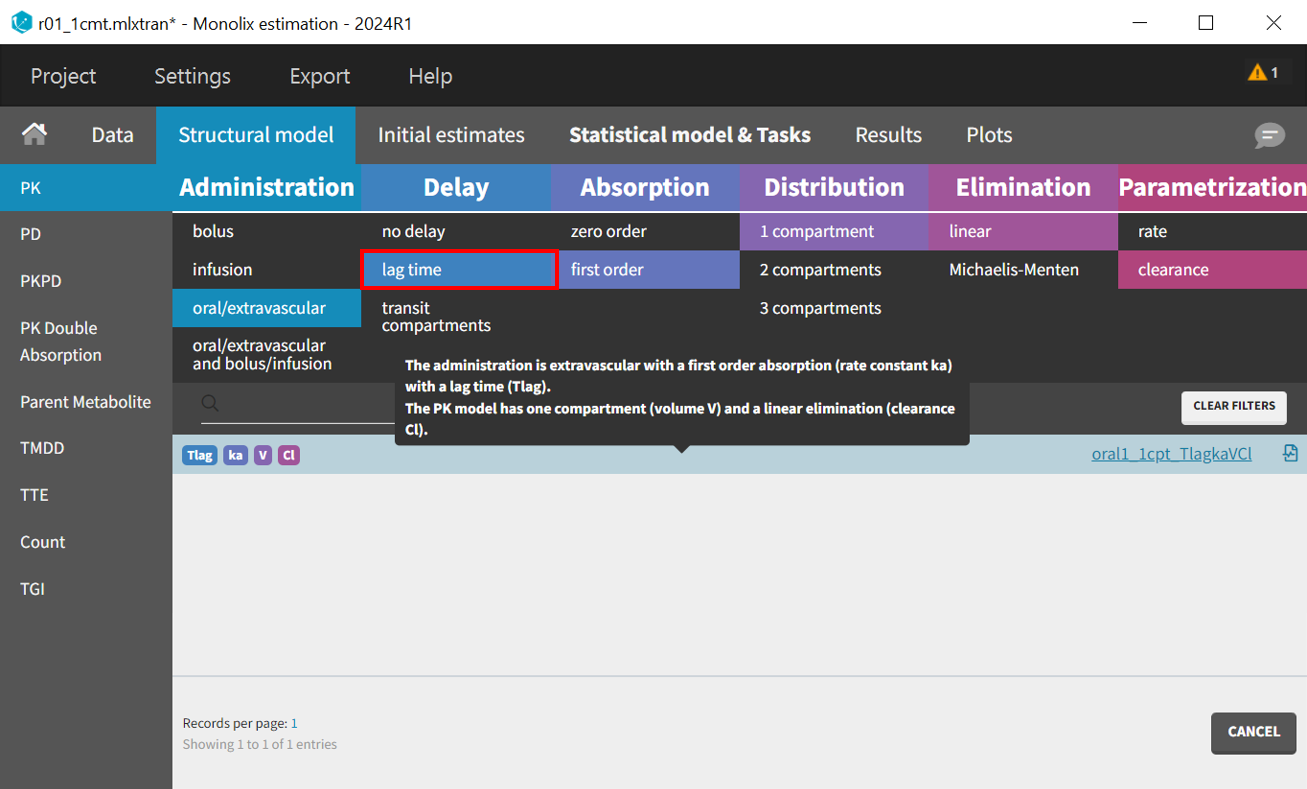Toggle the transit compartments delay filter
The image size is (1307, 789).
pyautogui.click(x=436, y=316)
